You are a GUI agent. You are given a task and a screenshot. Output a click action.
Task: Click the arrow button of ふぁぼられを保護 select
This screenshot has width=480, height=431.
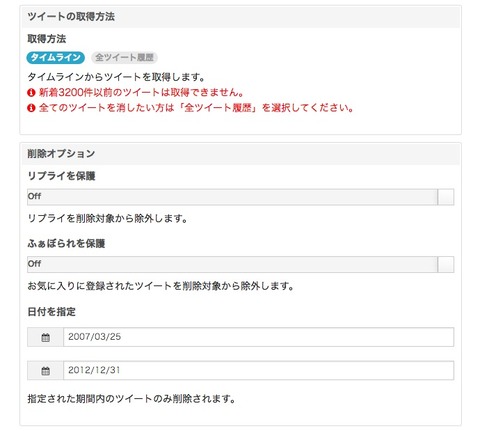click(446, 264)
